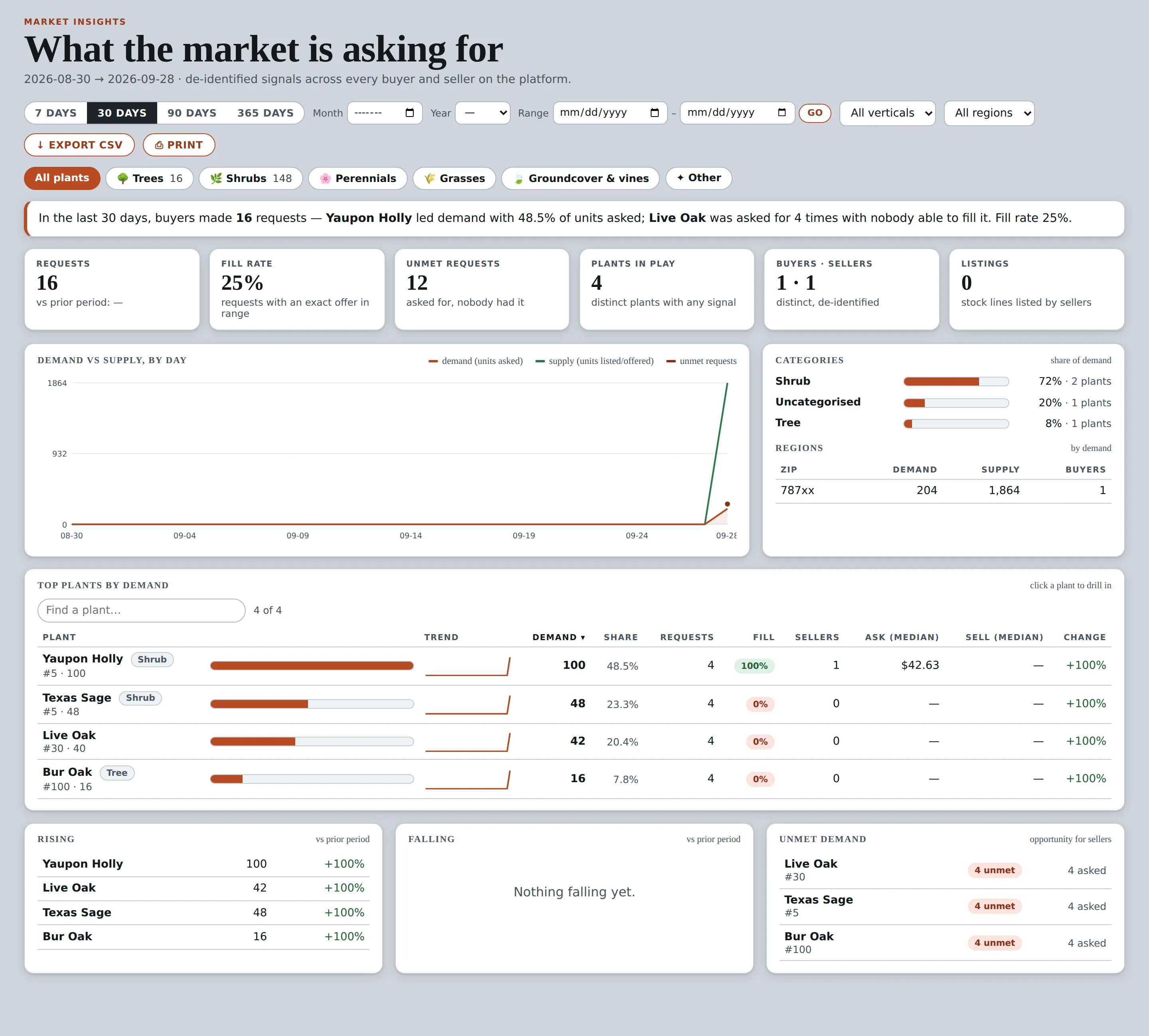This screenshot has width=1149, height=1036.
Task: Click the Shrub category share bar
Action: pos(956,382)
